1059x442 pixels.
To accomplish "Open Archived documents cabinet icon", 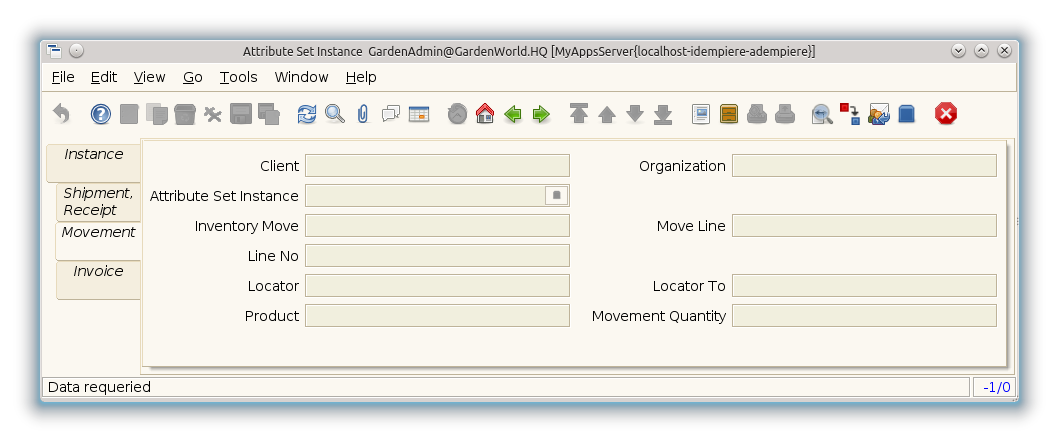I will point(729,114).
